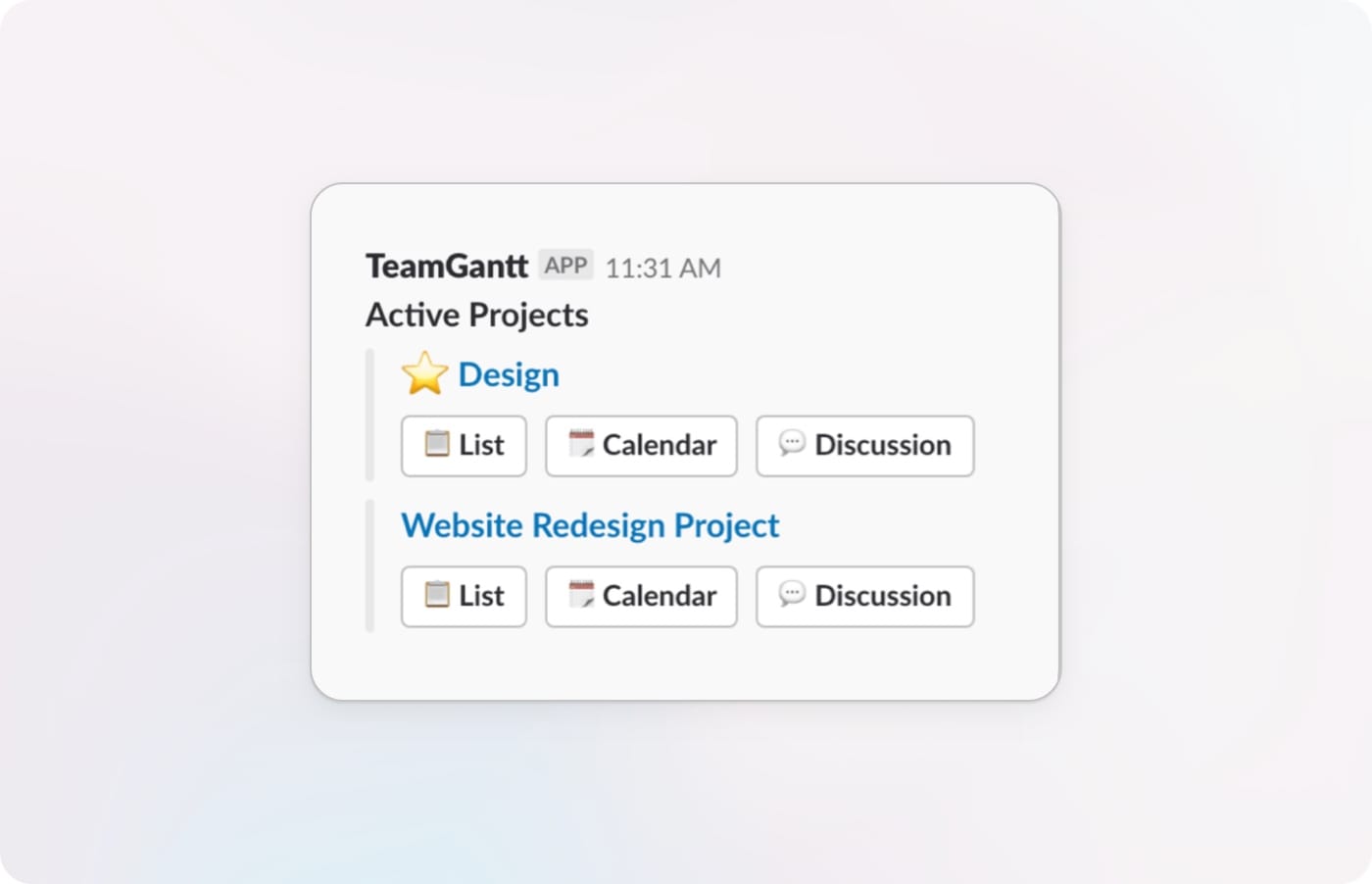This screenshot has height=884, width=1372.
Task: Open the Website Redesign Project link
Action: (590, 525)
